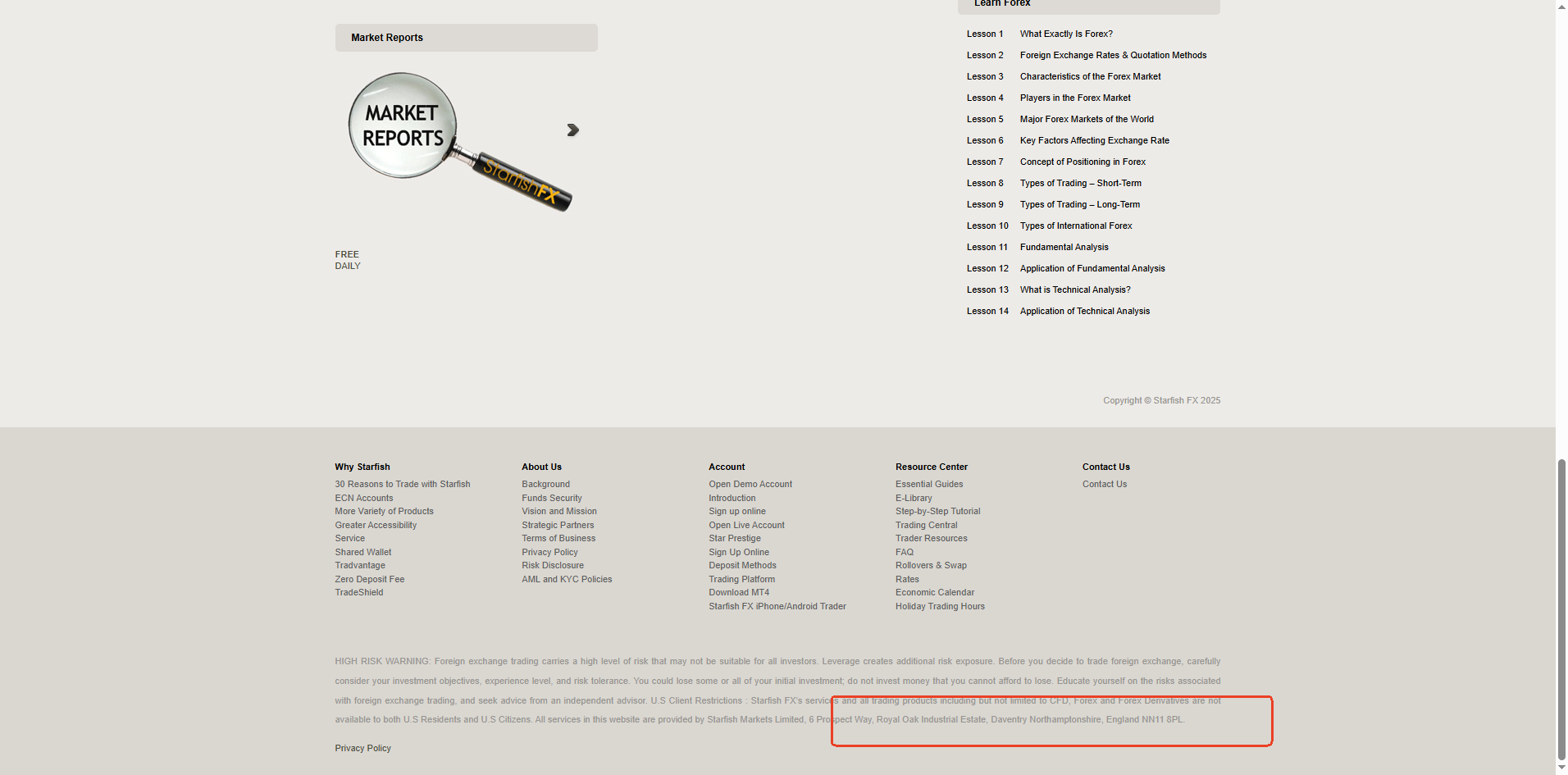This screenshot has height=775, width=1568.
Task: Click Open Demo Account link
Action: click(x=750, y=485)
